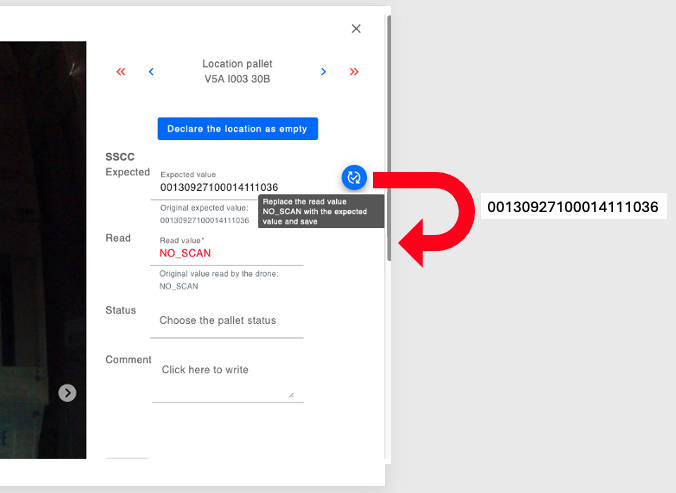The width and height of the screenshot is (676, 493).
Task: Click the SSCC number label outside dialog
Action: click(572, 207)
